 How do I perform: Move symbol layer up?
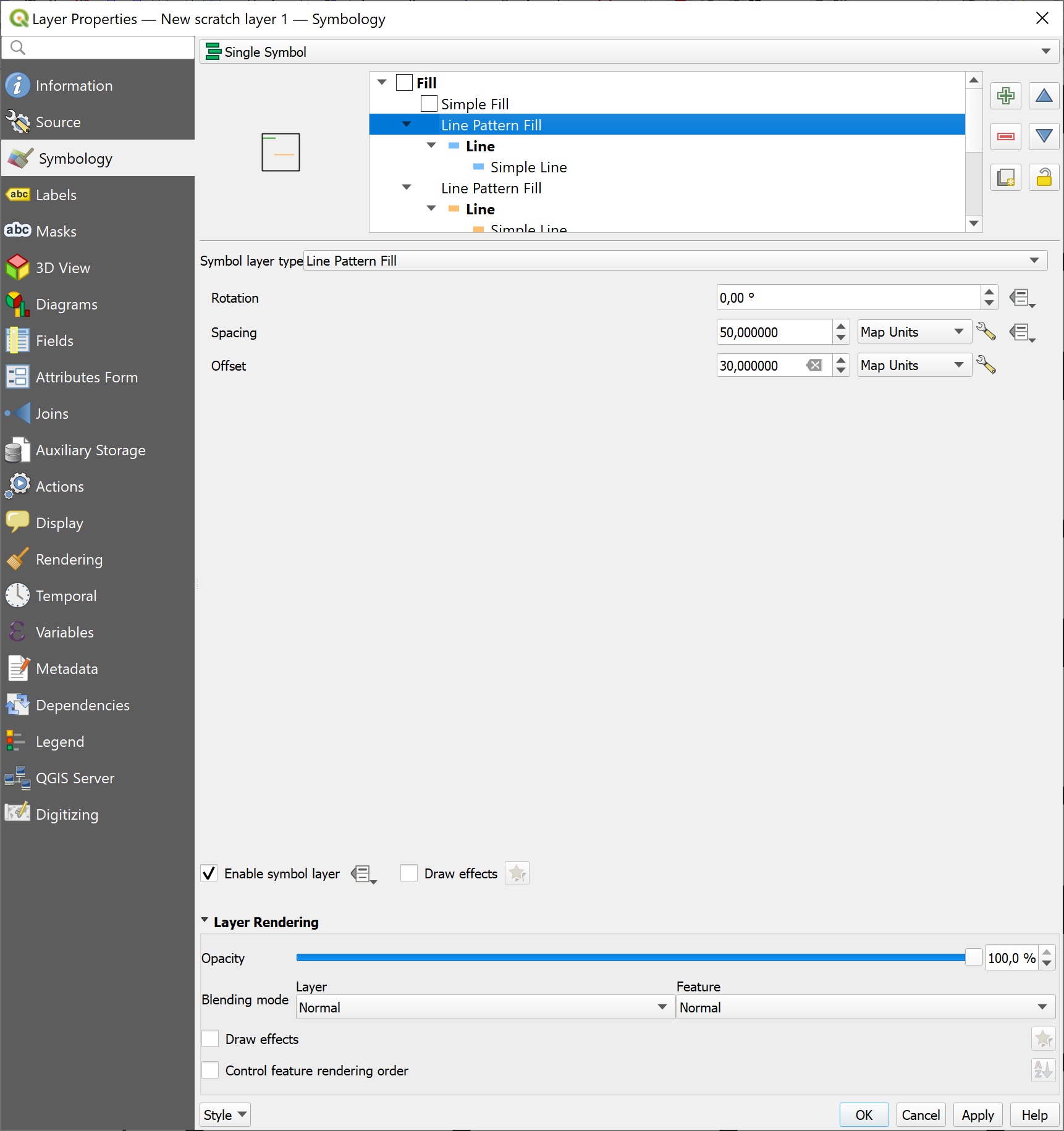pyautogui.click(x=1044, y=96)
